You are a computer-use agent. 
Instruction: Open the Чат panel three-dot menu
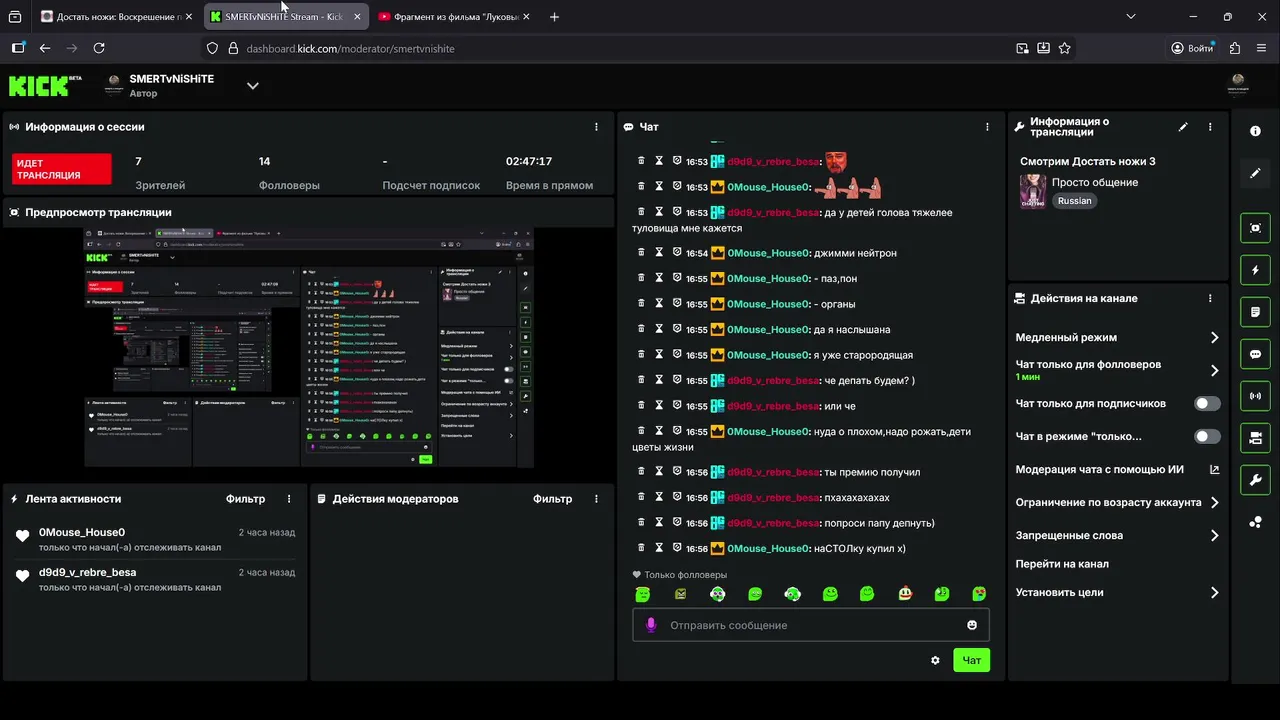pyautogui.click(x=987, y=127)
